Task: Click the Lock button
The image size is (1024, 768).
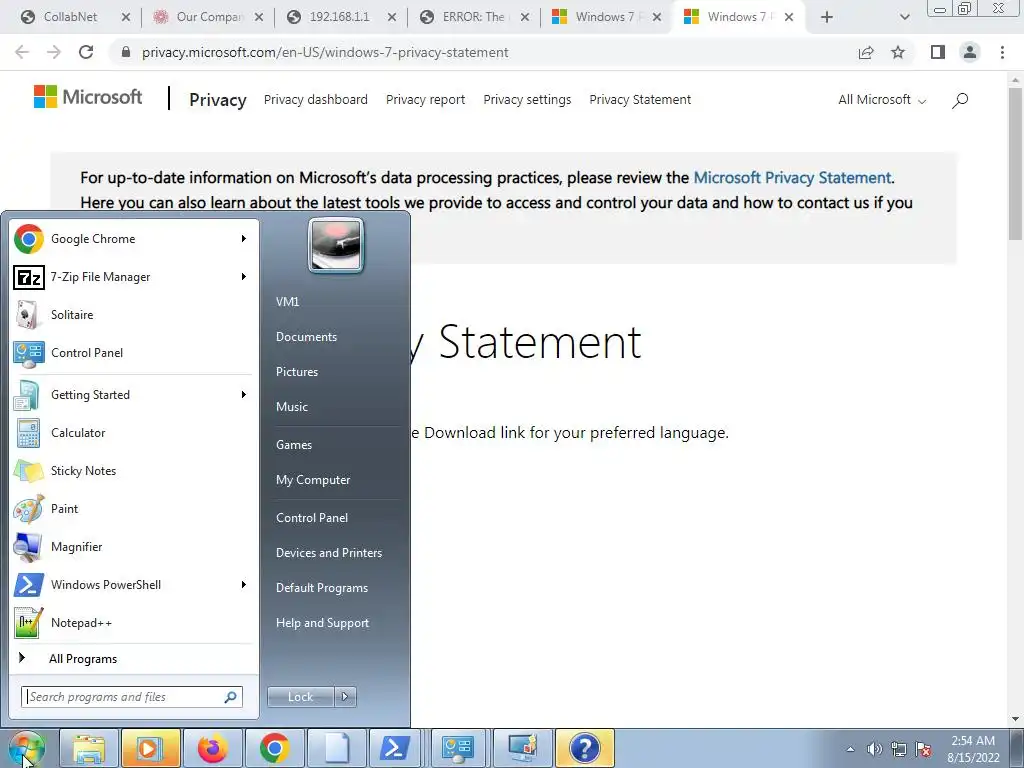Action: click(300, 697)
